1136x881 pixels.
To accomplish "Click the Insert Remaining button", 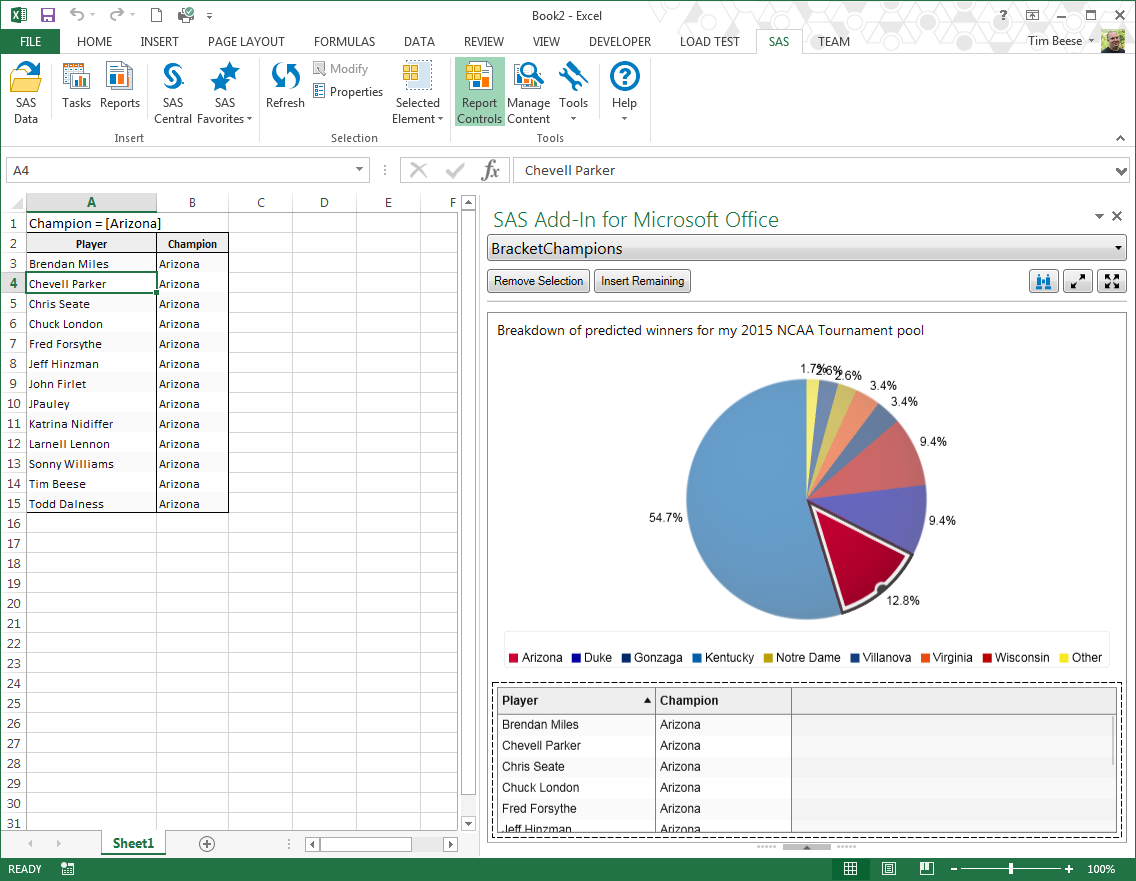I will [642, 281].
